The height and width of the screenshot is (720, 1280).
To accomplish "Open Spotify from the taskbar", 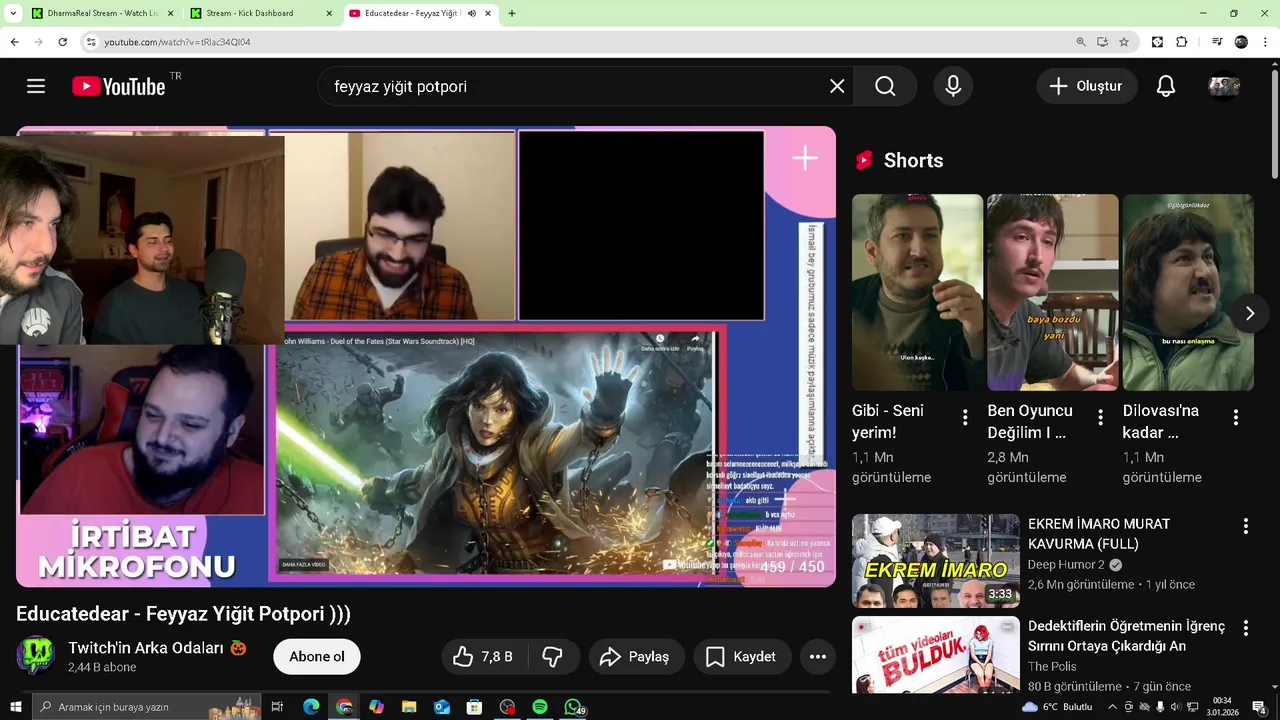I will pyautogui.click(x=540, y=707).
